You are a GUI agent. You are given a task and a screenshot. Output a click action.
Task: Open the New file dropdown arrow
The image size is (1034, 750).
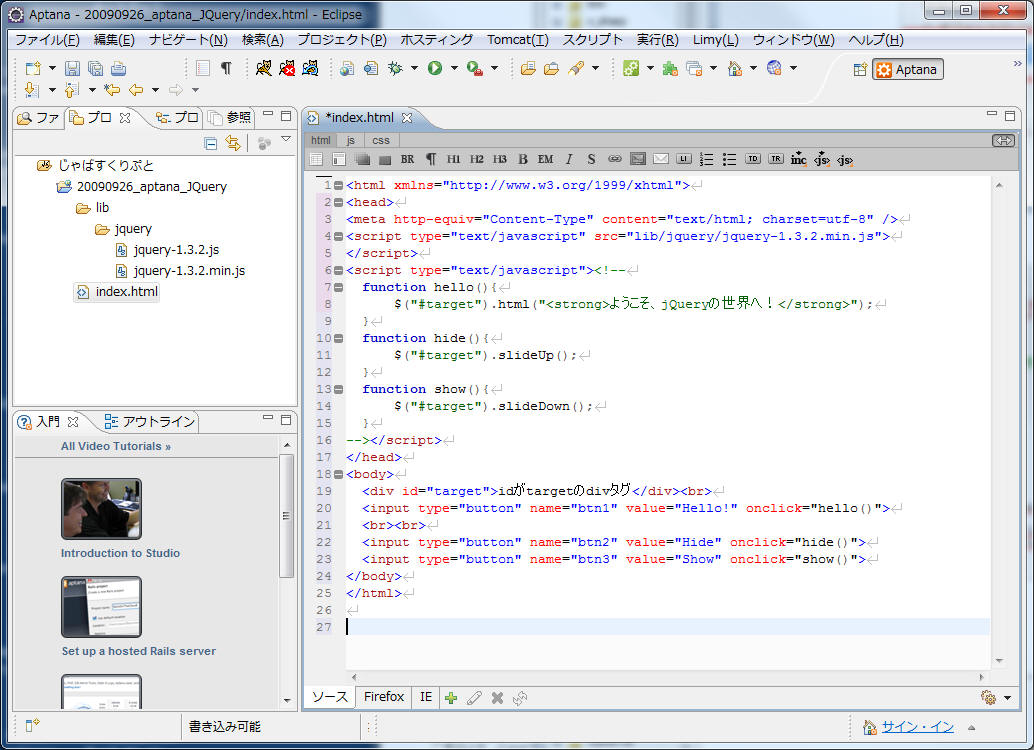coord(51,69)
